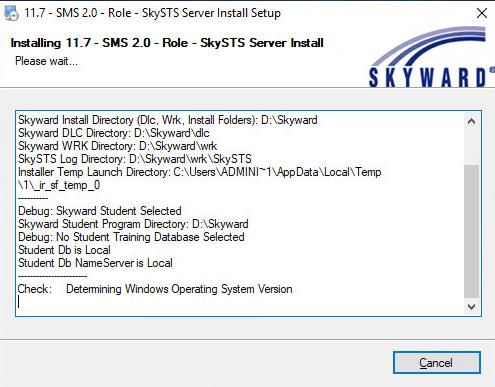Click the '\1\_ir_sf_temp_0' line
Viewport: 495px width, 387px height.
59,185
